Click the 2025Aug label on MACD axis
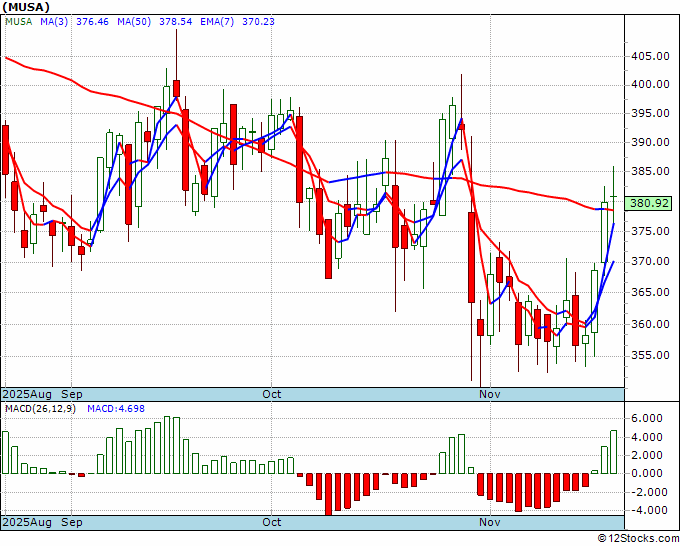This screenshot has height=546, width=680. [x=27, y=522]
